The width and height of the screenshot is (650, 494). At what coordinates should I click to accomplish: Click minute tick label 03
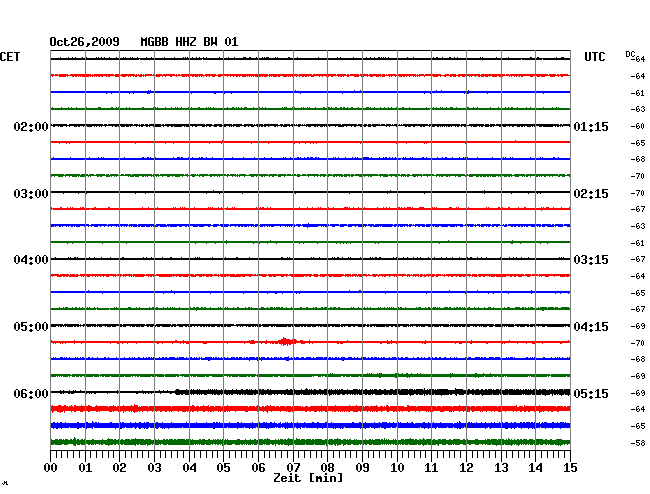(154, 468)
